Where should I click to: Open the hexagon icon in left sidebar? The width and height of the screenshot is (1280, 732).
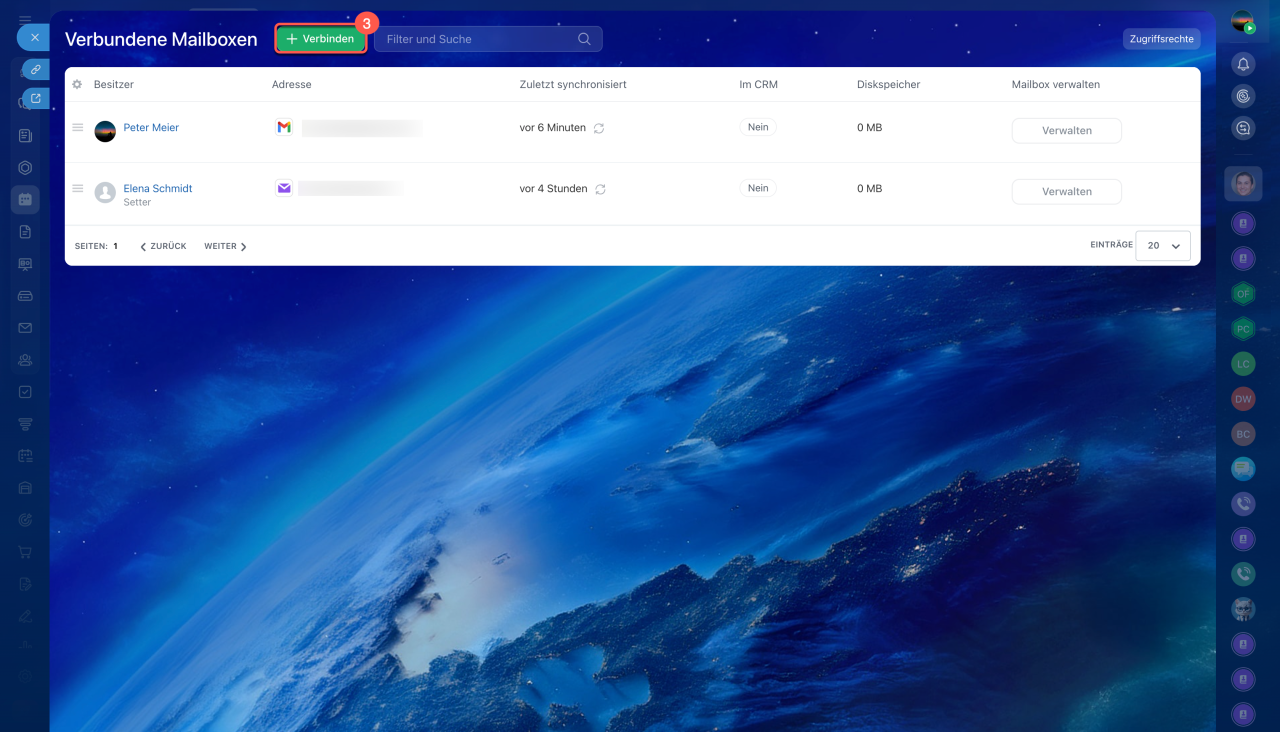point(25,168)
